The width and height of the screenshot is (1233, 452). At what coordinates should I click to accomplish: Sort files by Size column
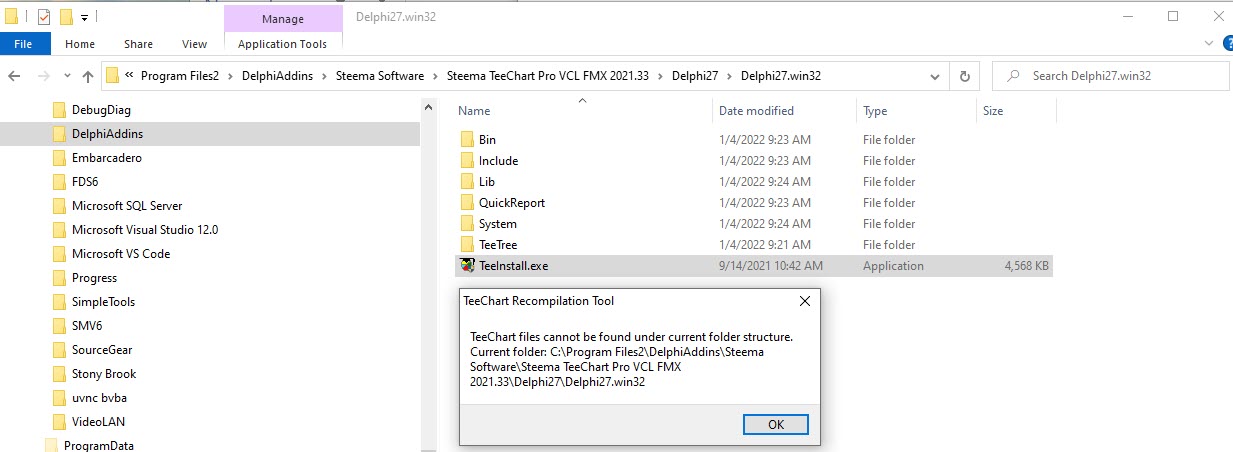click(993, 111)
